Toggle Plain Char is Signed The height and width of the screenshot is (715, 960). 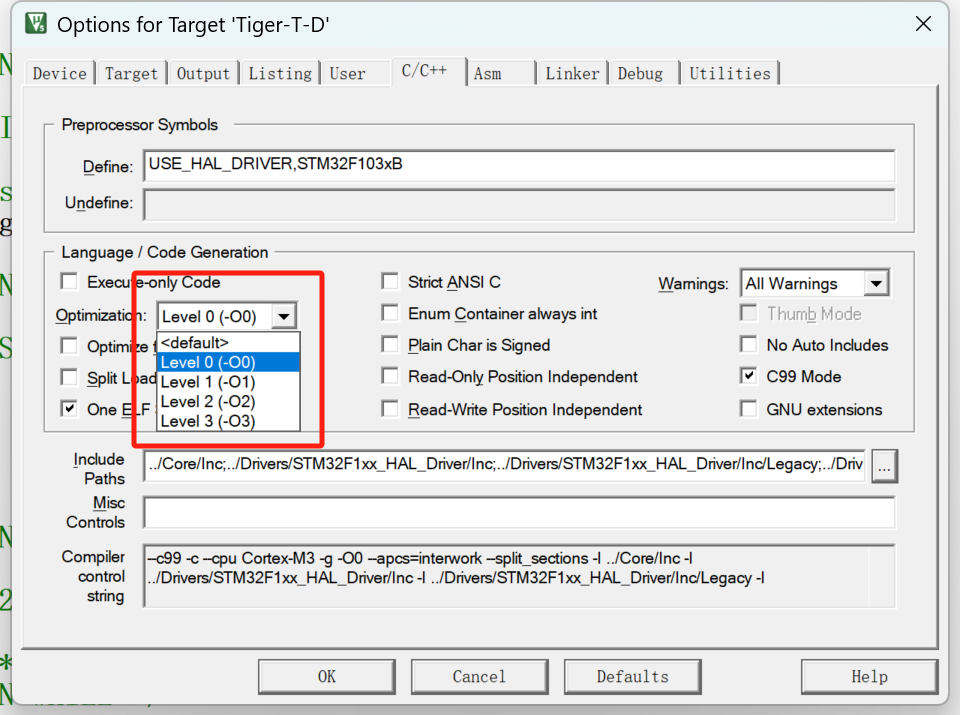click(389, 345)
